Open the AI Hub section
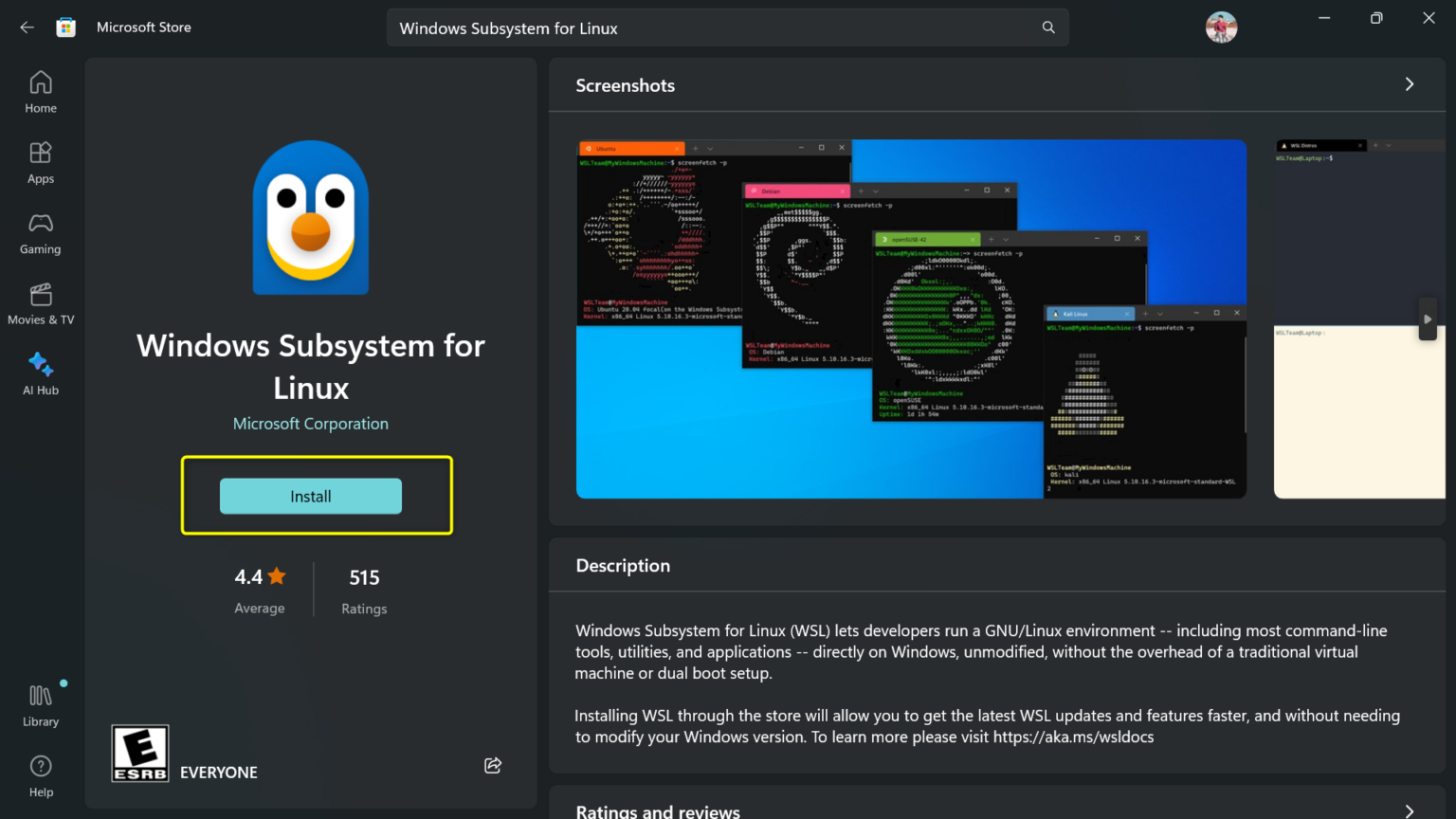Viewport: 1456px width, 819px height. [40, 373]
